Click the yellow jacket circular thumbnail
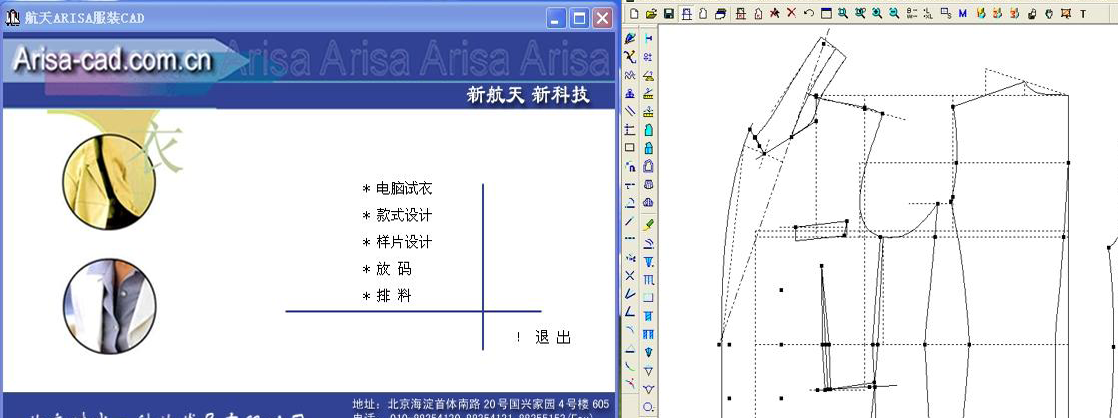This screenshot has width=1118, height=418. click(x=109, y=181)
